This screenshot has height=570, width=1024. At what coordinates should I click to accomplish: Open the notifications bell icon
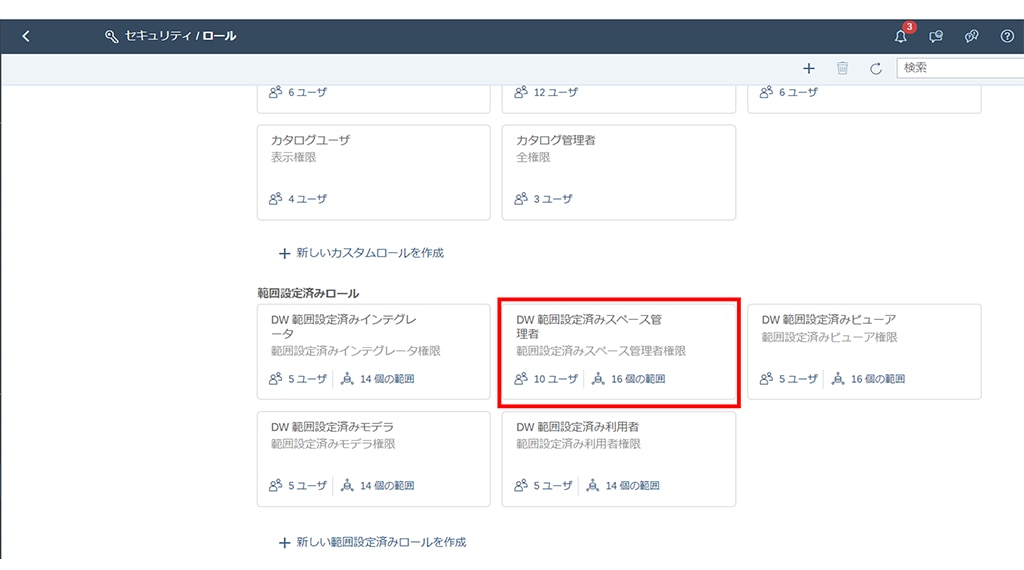(900, 37)
